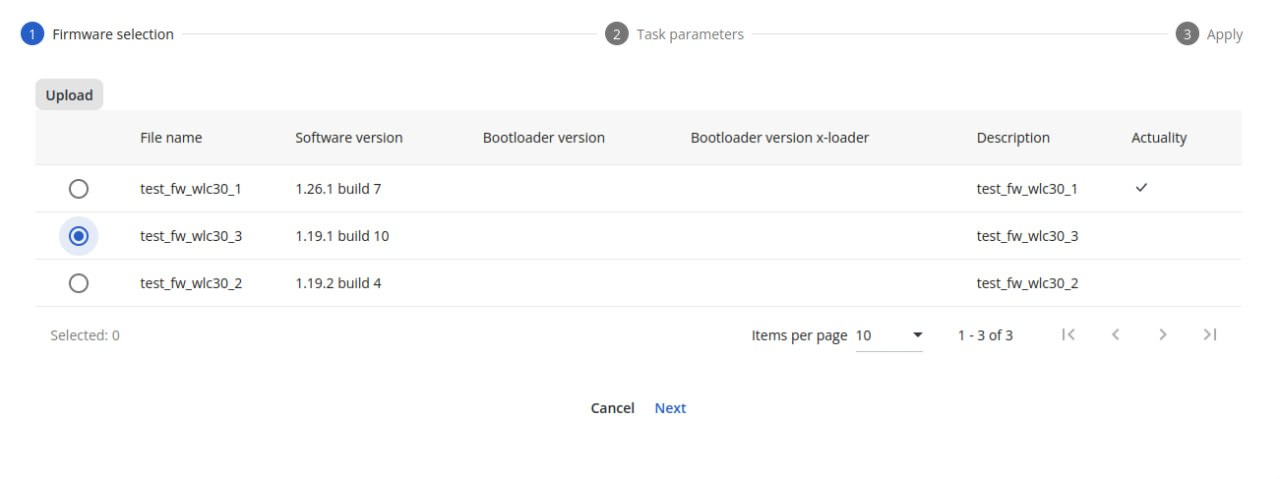Click dropdown arrow next to 10

tap(917, 336)
